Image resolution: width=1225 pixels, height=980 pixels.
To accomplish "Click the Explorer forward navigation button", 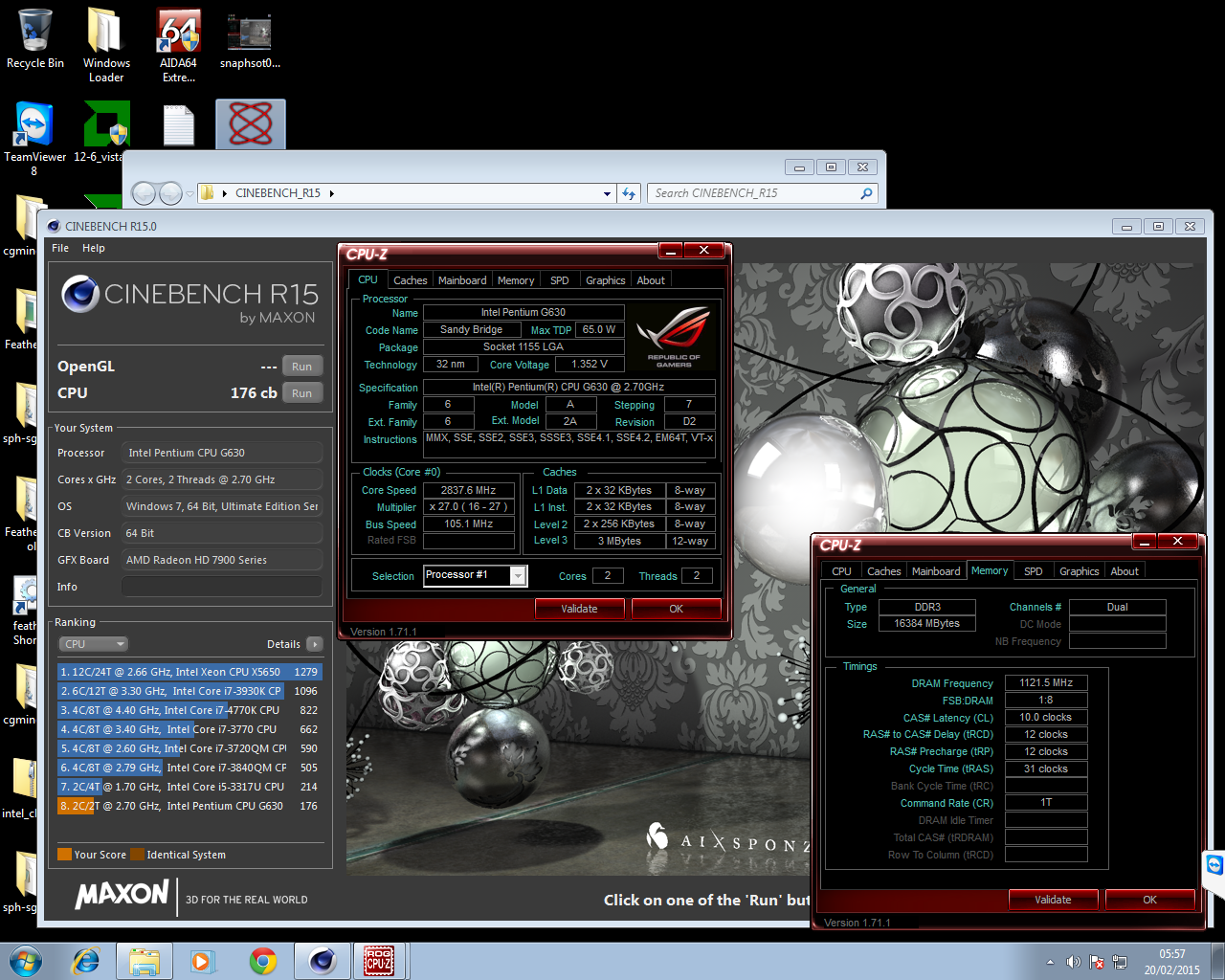I will pyautogui.click(x=170, y=193).
